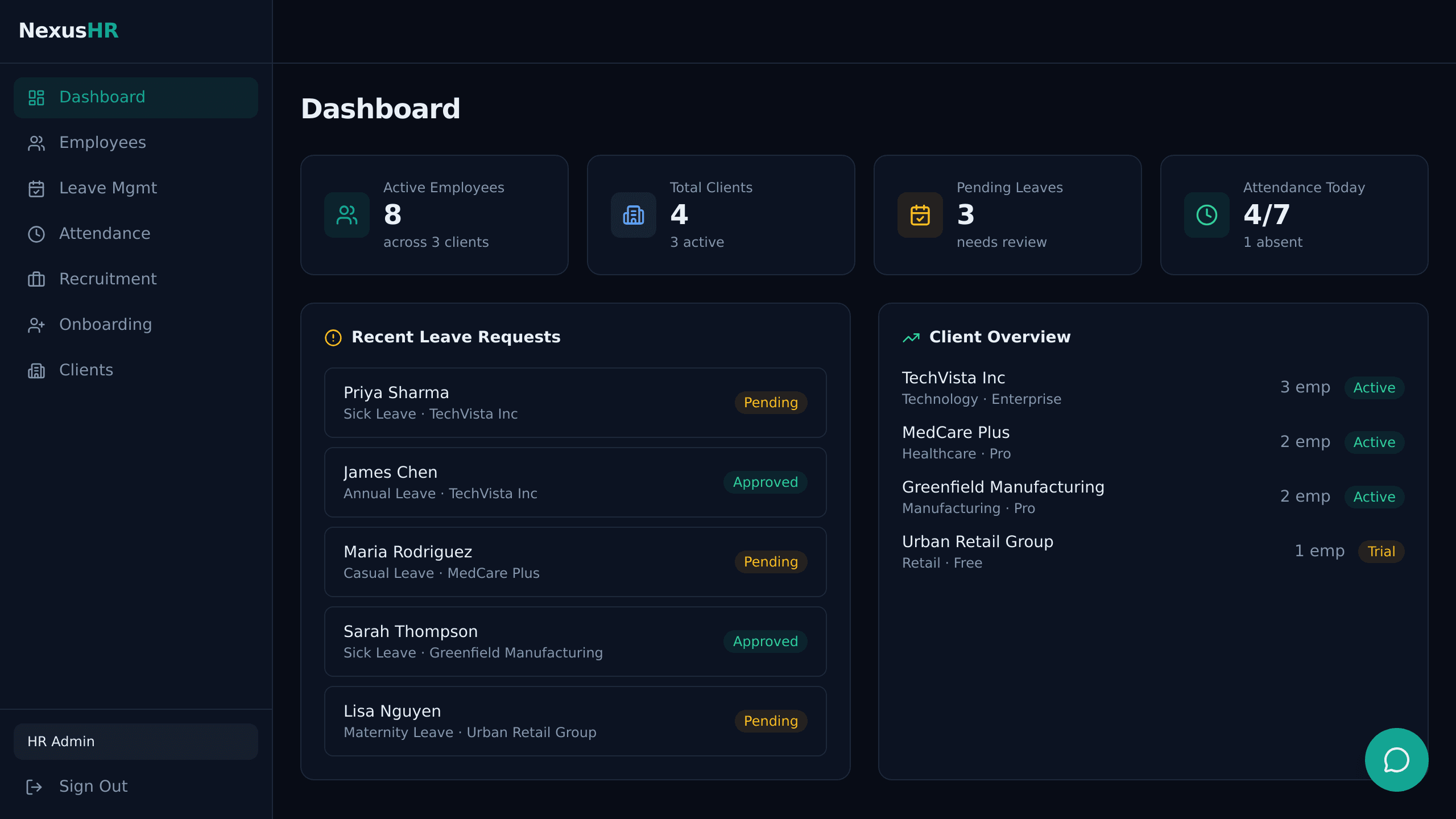1456x819 pixels.
Task: Select Greenfield Manufacturing in Client Overview
Action: (1153, 497)
